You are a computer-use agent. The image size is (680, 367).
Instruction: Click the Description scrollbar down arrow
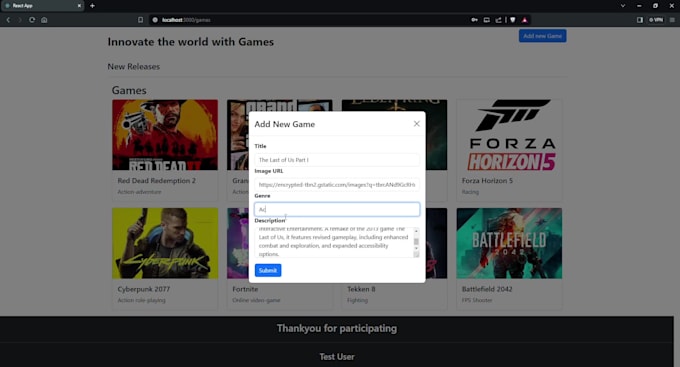416,249
